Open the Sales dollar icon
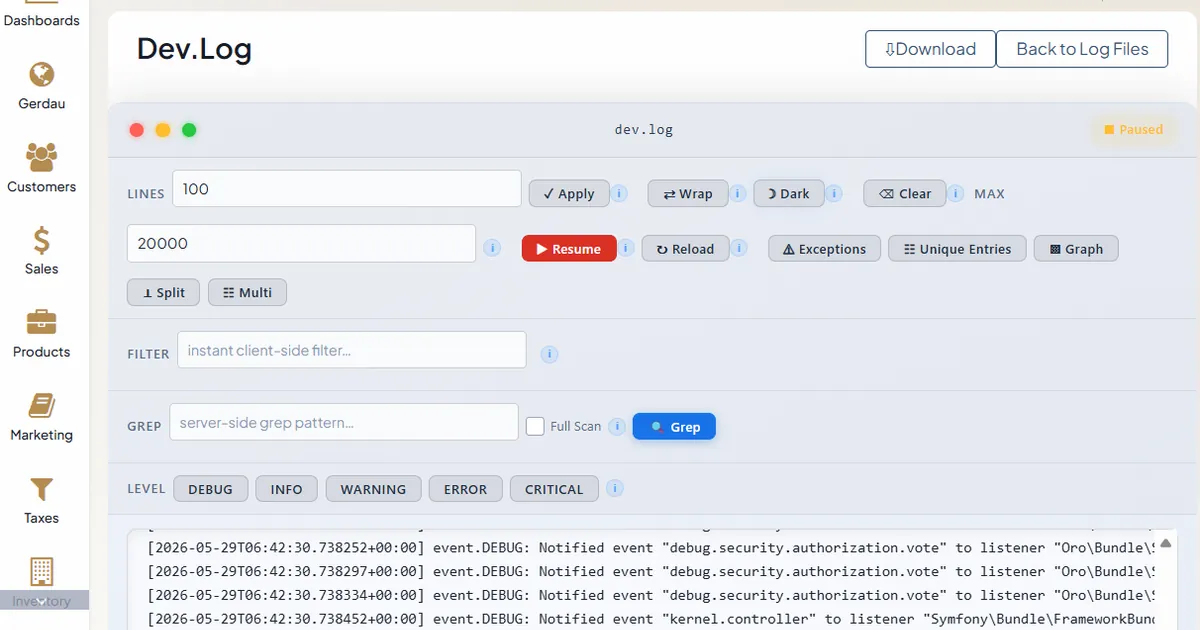 42,240
